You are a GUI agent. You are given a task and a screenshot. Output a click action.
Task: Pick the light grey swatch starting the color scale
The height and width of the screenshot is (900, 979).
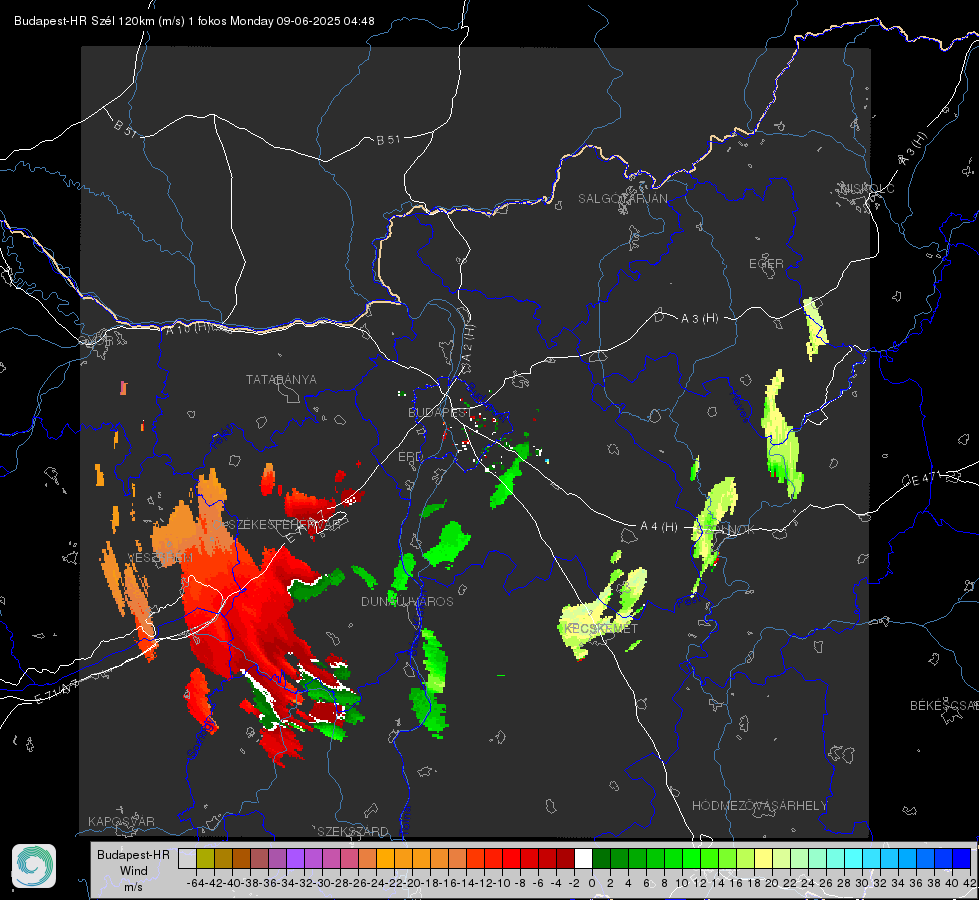coord(187,858)
